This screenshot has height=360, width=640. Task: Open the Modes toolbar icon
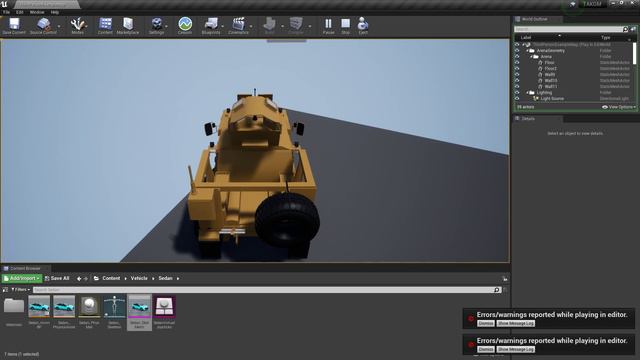click(78, 24)
